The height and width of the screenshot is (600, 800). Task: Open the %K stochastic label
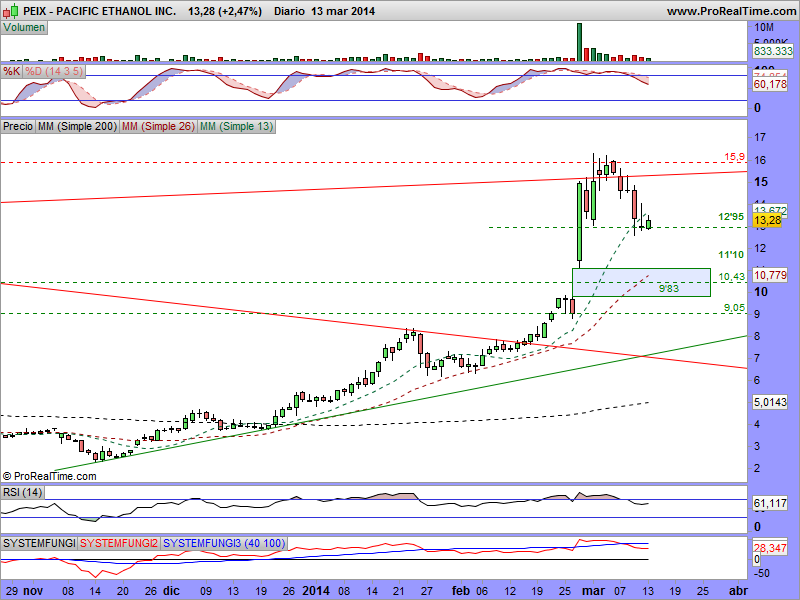pos(12,71)
